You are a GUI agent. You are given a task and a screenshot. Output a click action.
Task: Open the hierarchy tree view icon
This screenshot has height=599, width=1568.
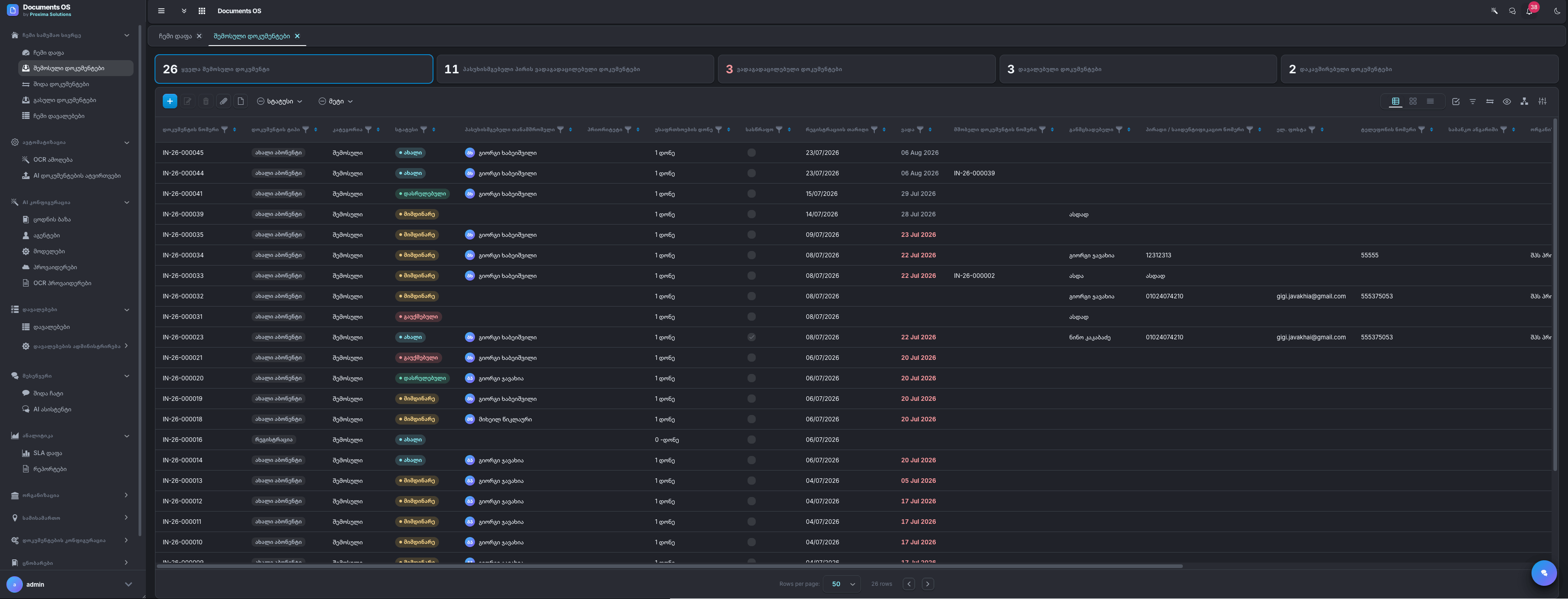1524,102
